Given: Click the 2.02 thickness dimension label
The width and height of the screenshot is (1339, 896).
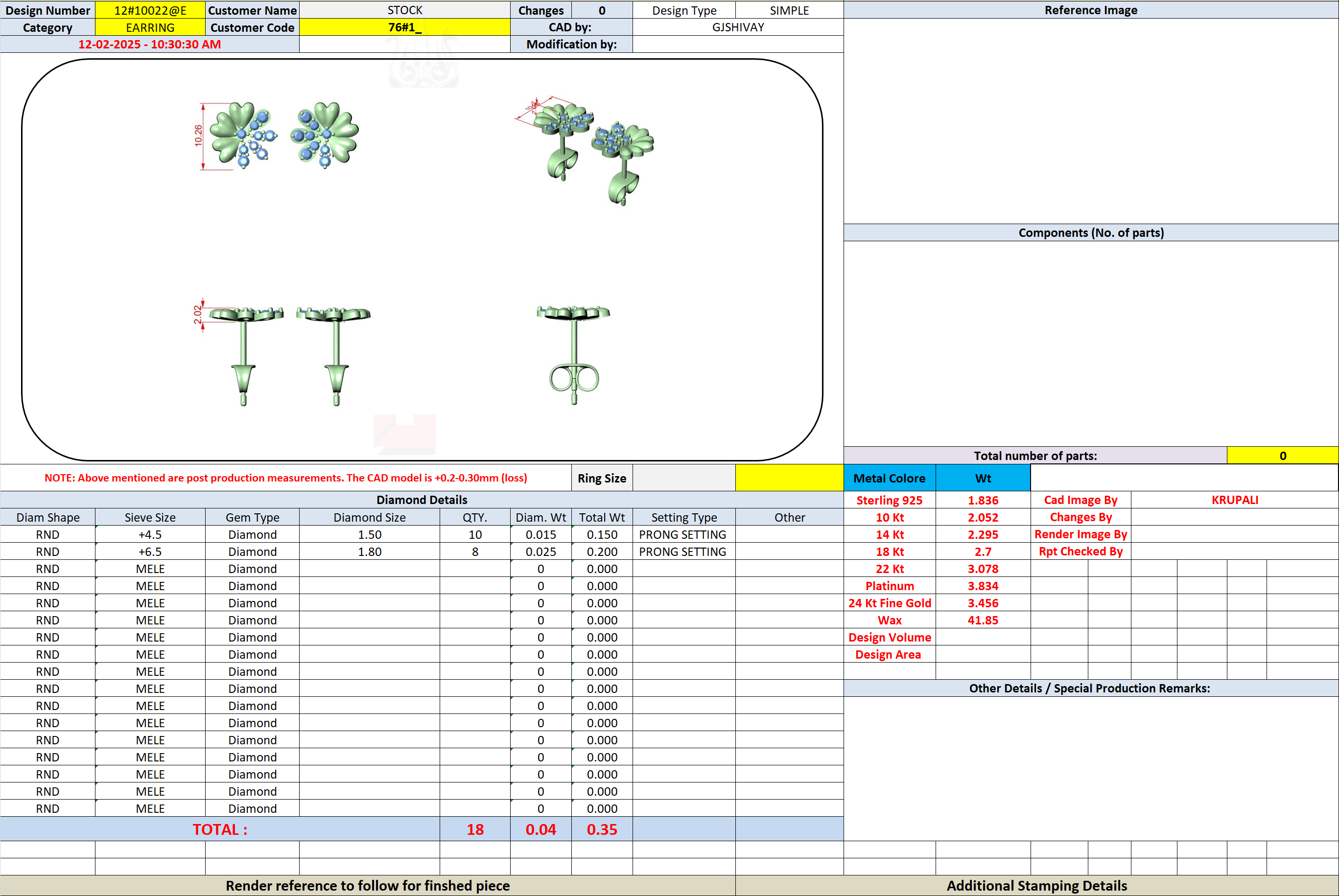Looking at the screenshot, I should [x=198, y=314].
